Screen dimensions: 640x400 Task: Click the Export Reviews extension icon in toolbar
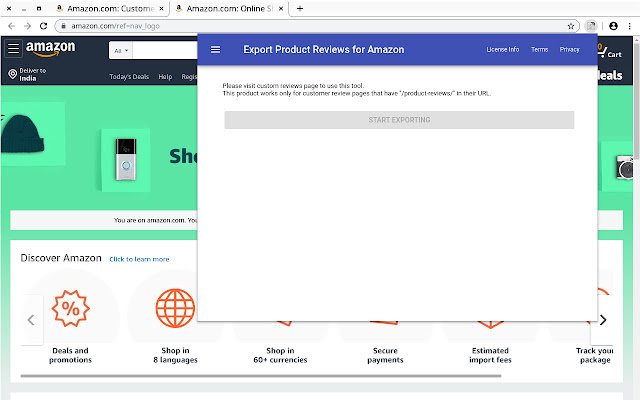pyautogui.click(x=591, y=26)
